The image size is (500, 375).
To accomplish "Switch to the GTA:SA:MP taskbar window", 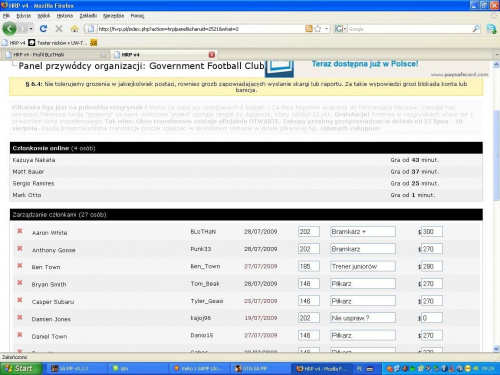I will (260, 368).
